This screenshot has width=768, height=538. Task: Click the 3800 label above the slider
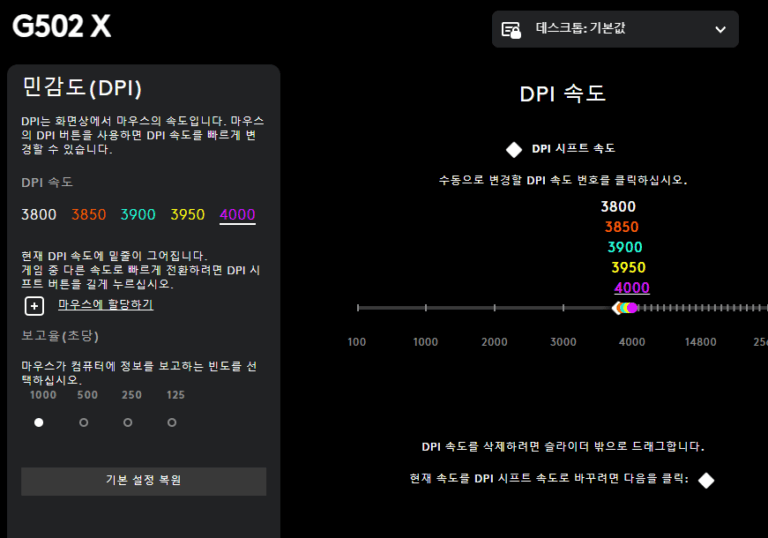coord(618,207)
